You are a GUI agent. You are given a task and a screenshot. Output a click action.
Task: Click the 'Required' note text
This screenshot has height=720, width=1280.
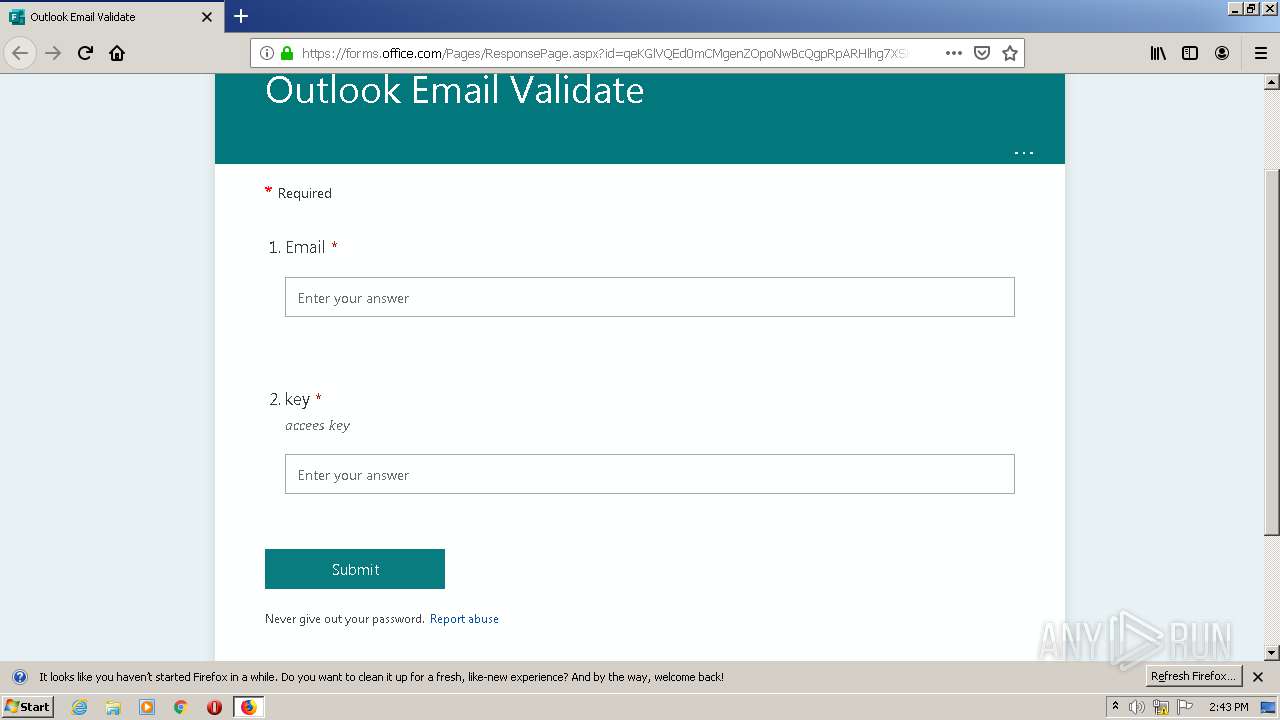pos(304,193)
